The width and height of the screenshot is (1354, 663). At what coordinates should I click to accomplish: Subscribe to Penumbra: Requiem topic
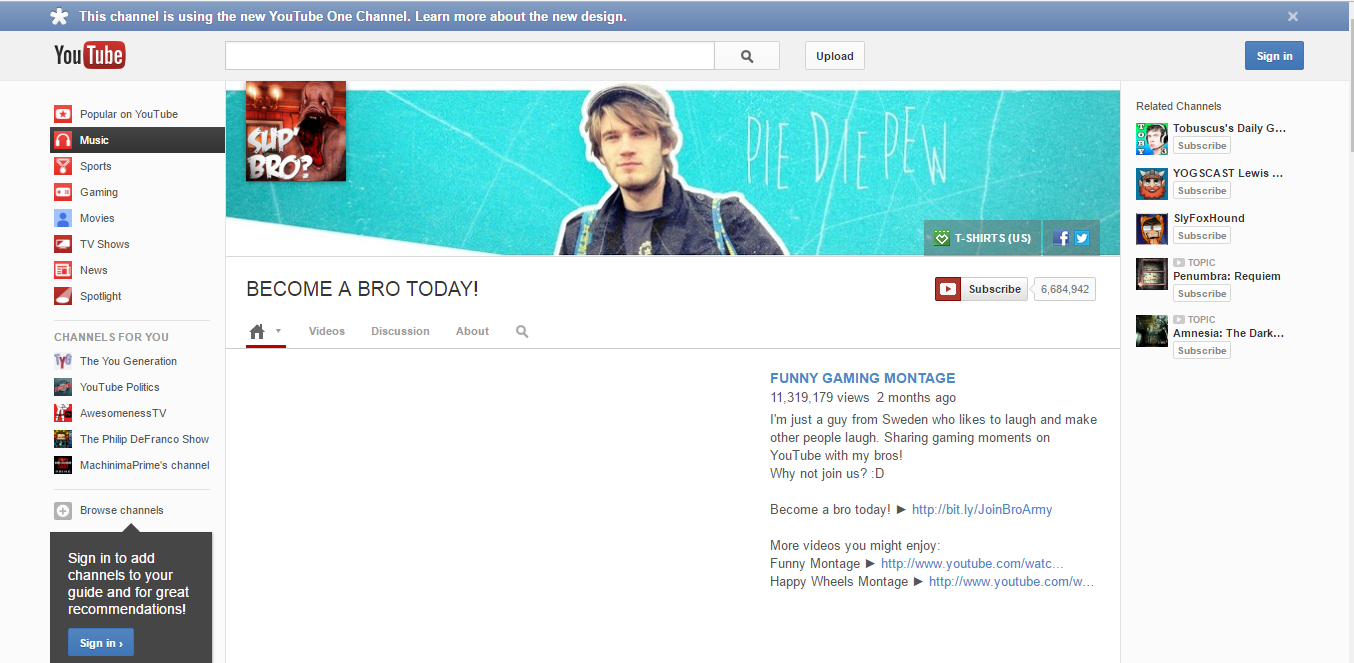[1202, 294]
